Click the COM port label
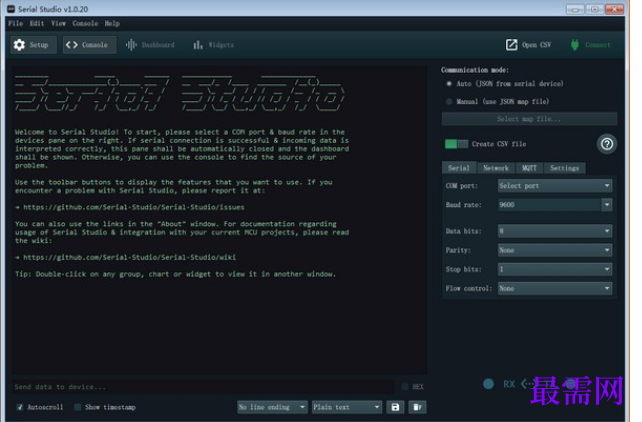The width and height of the screenshot is (642, 422). coord(462,186)
